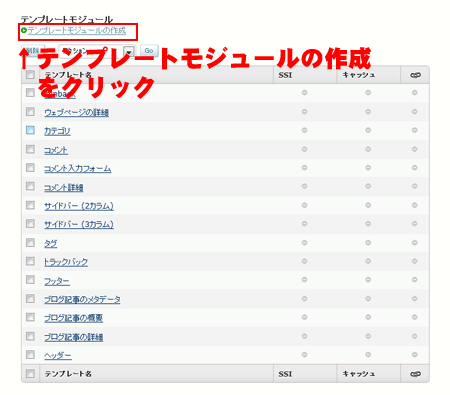
Task: Click the キャッシュ dot in the ウェブページの詳細 row
Action: coord(368,112)
